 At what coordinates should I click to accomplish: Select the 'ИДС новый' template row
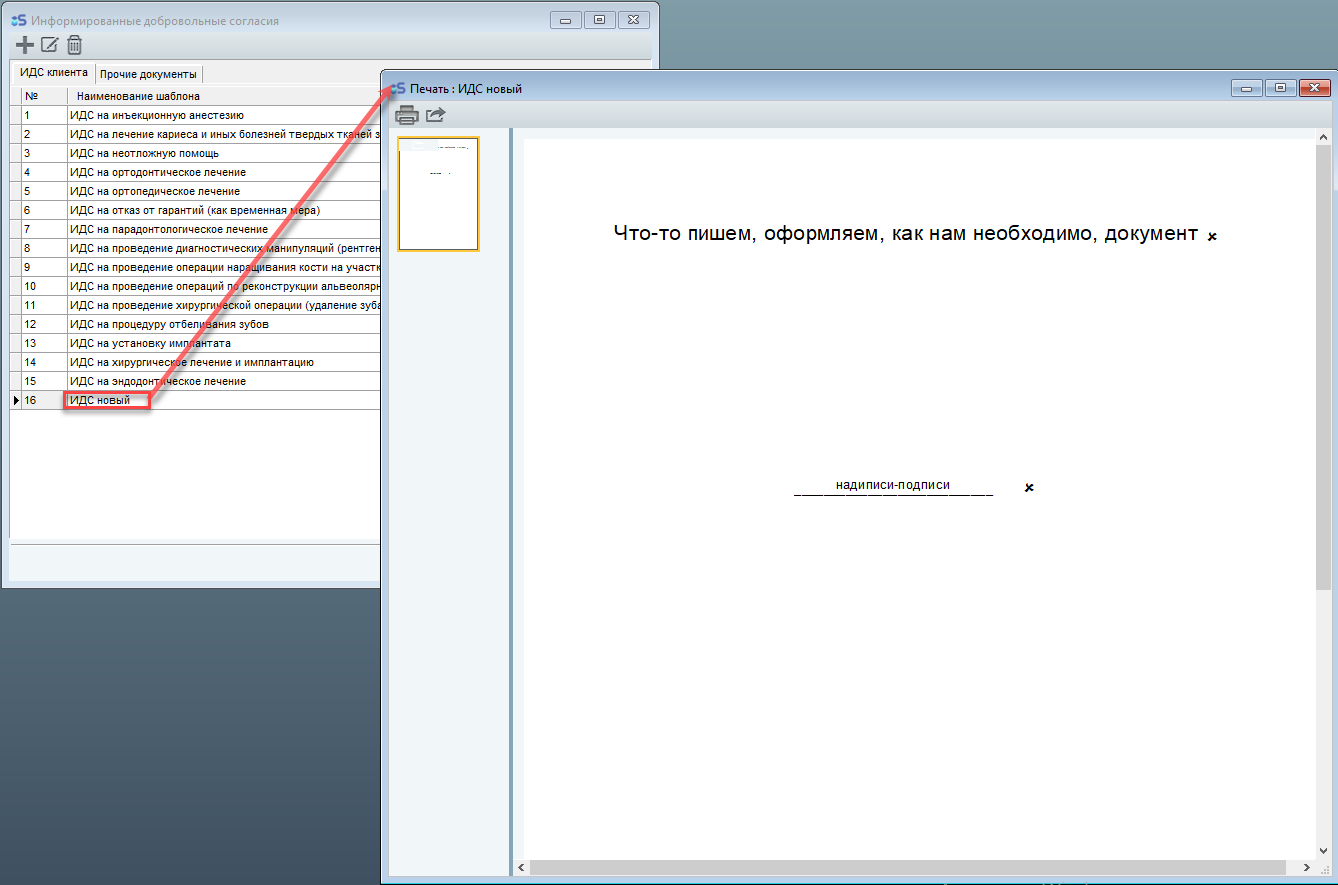tap(100, 400)
